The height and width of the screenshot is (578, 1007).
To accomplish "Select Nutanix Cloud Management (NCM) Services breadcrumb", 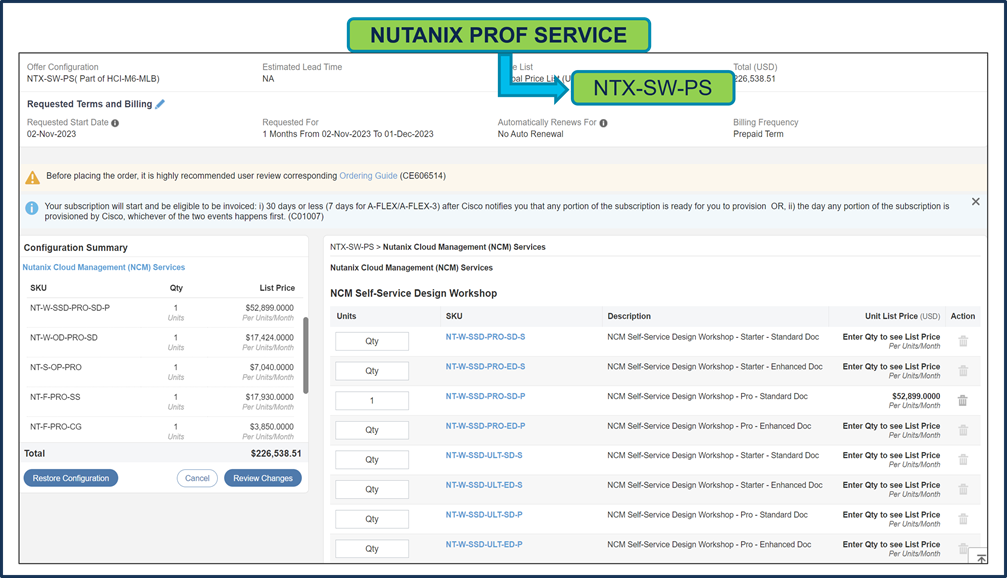I will [x=464, y=247].
